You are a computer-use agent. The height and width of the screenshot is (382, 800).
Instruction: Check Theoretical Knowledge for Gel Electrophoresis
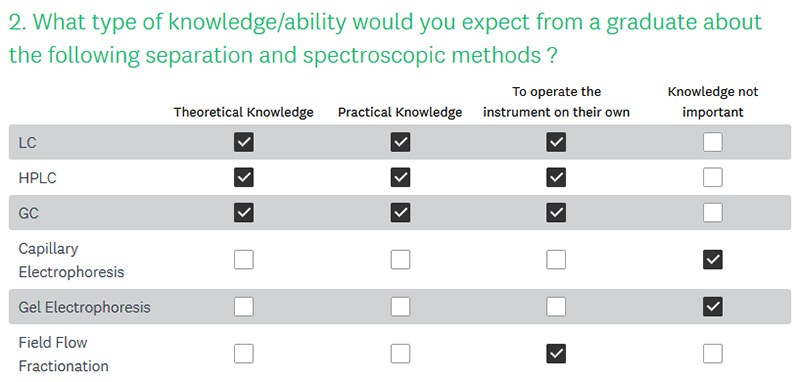point(244,307)
